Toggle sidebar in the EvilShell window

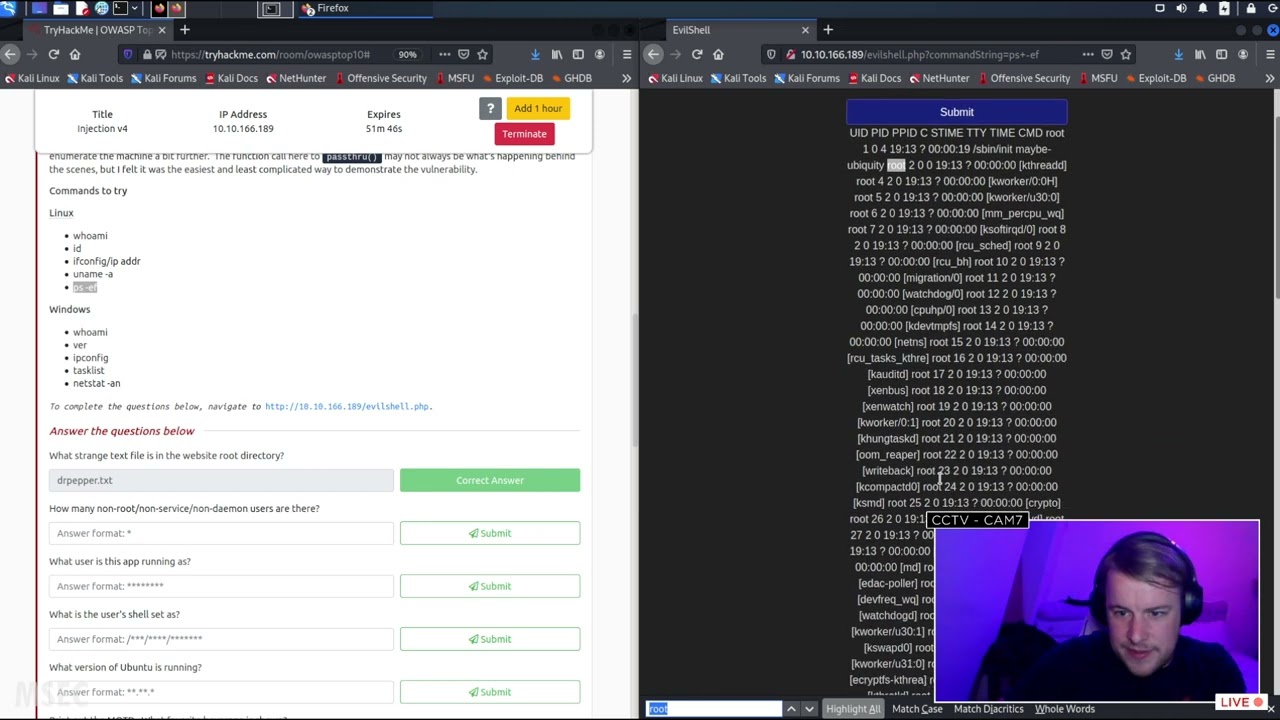(x=1221, y=54)
